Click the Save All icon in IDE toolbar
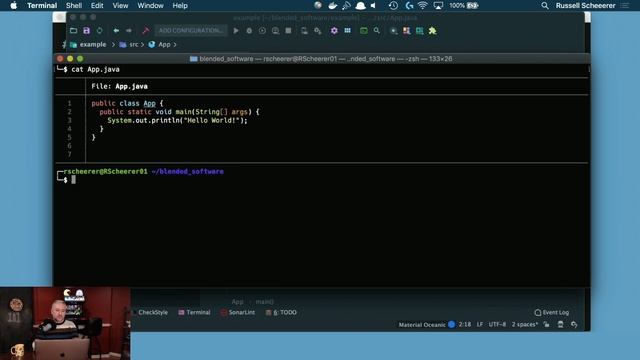Viewport: 640px width, 360px height. [87, 31]
